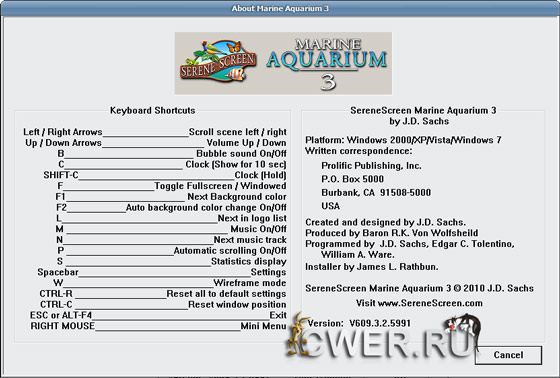Click the 'Version: V609.3.2.5991' text
The width and height of the screenshot is (560, 378).
(359, 323)
